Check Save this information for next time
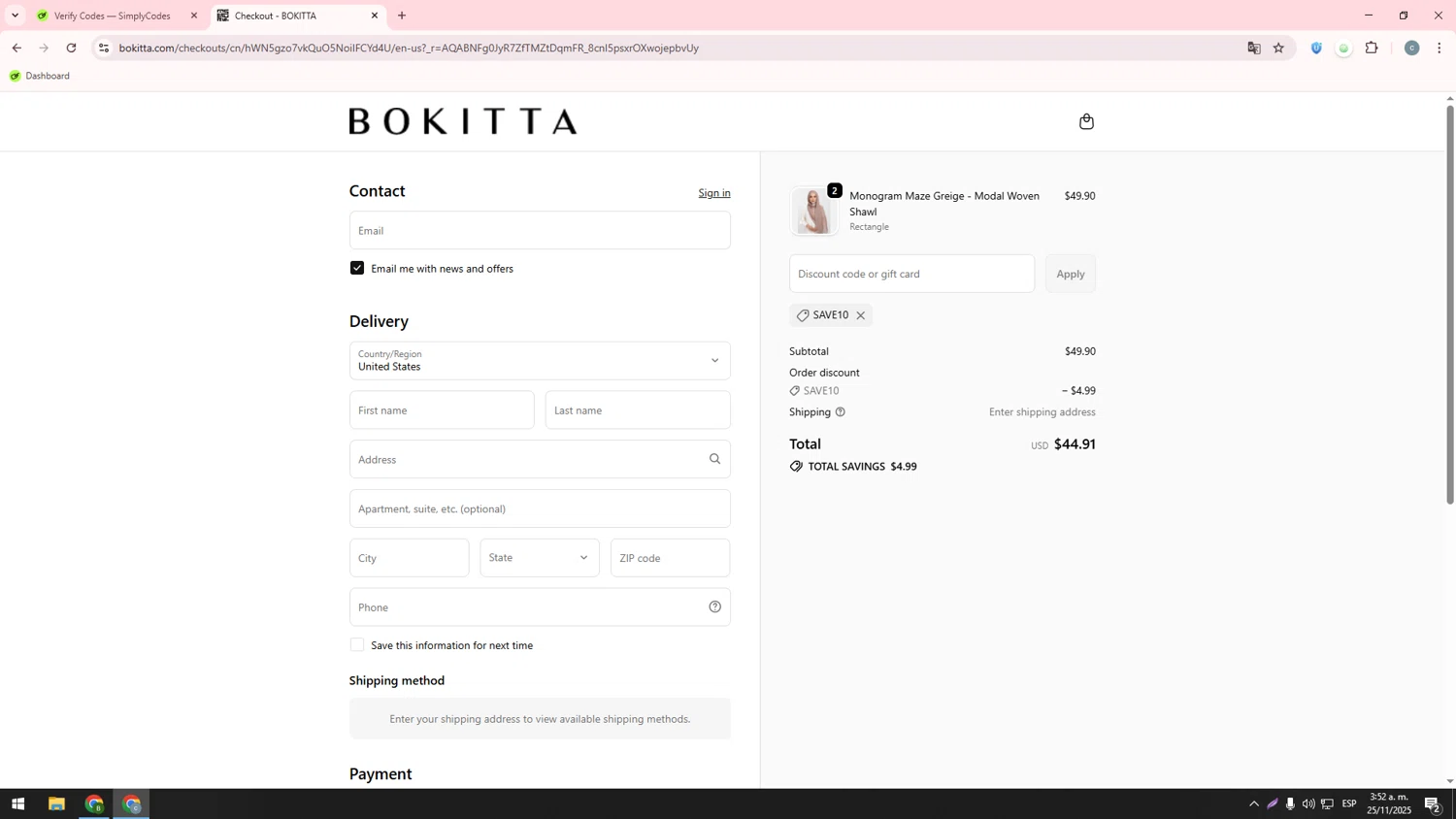Viewport: 1456px width, 819px height. pos(357,644)
